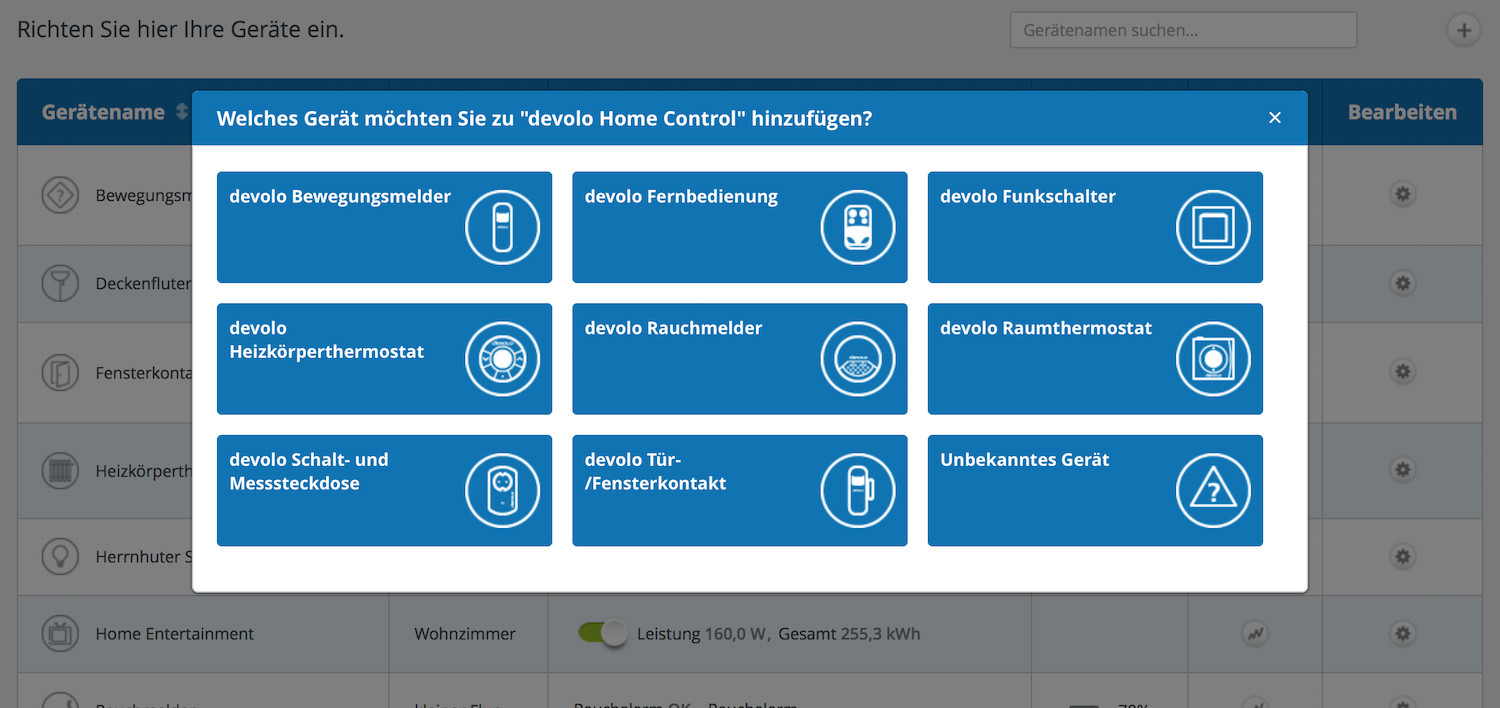1500x708 pixels.
Task: Click the devolo Fernbedienung tile label
Action: [x=681, y=197]
